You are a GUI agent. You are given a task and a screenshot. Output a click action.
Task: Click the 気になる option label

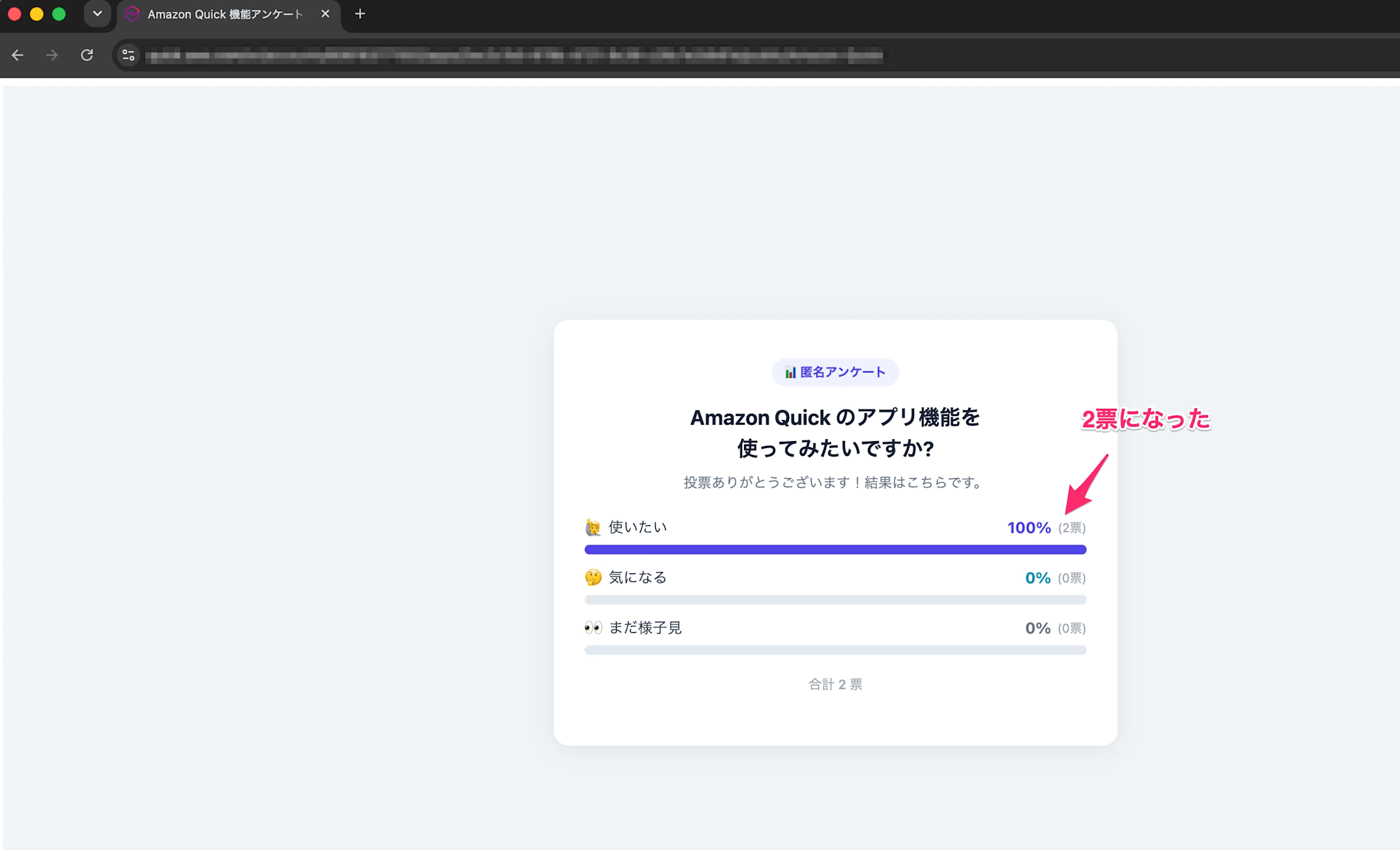point(638,578)
